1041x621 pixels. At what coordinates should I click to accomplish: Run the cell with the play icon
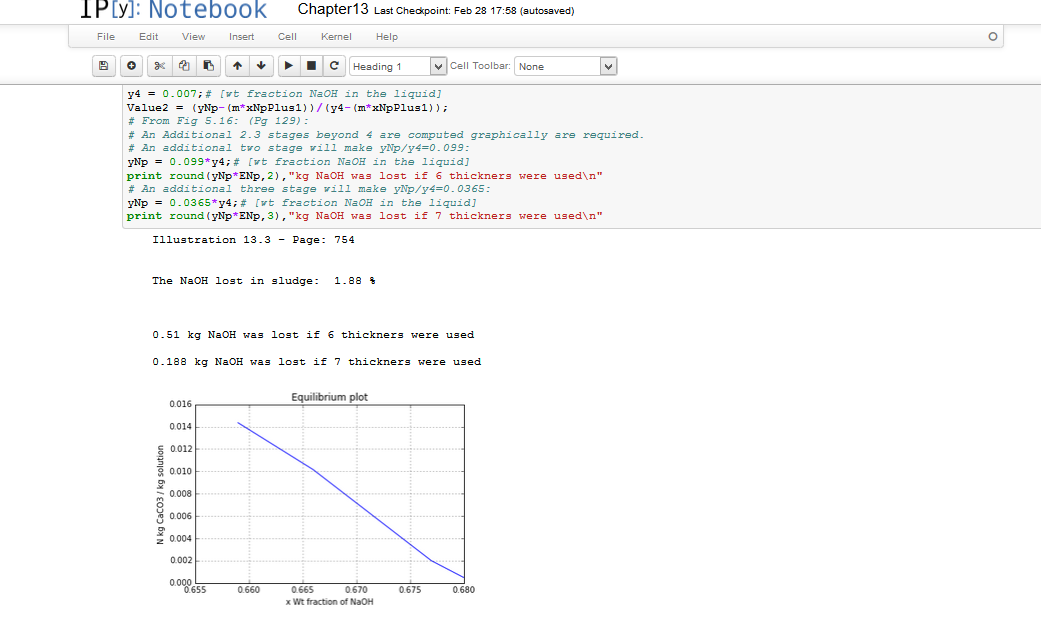pyautogui.click(x=289, y=66)
